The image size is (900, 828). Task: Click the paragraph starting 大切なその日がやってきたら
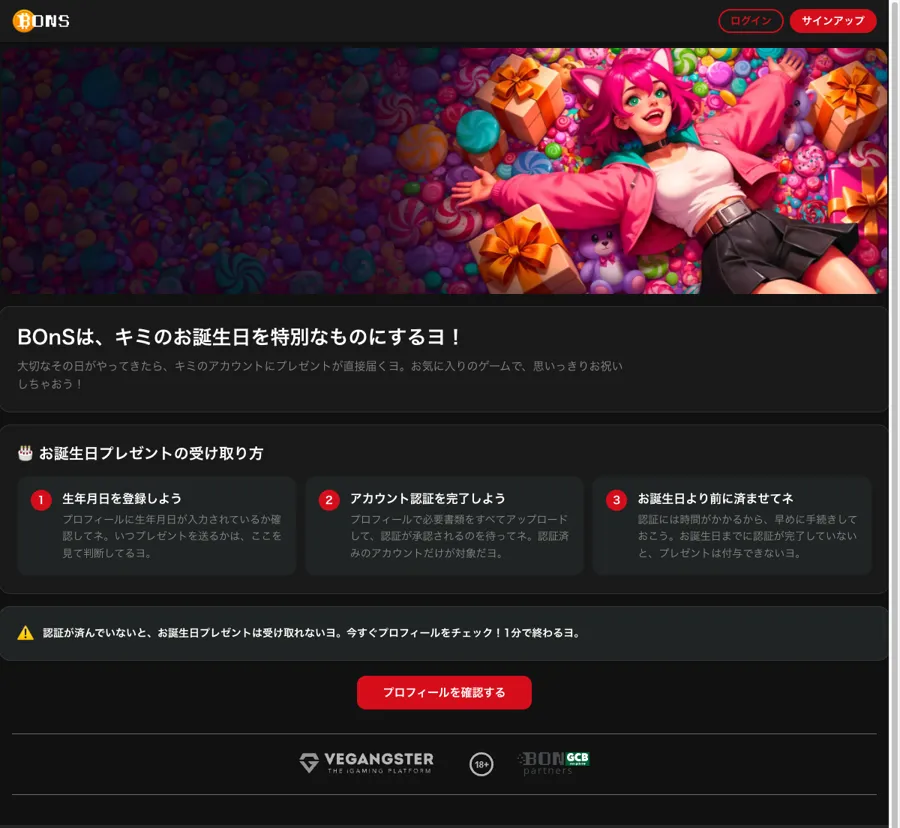pos(320,375)
